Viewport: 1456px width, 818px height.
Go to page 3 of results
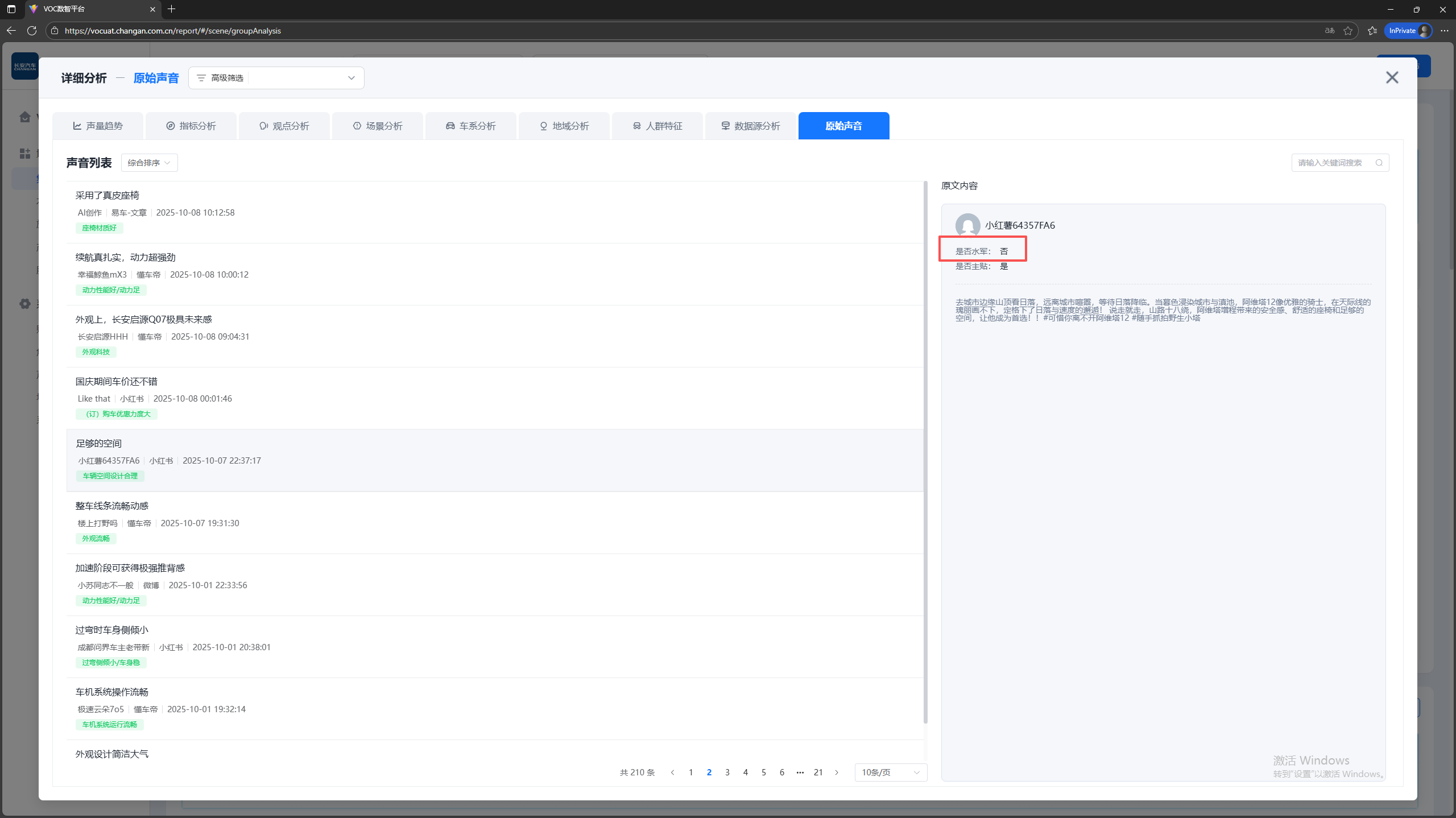(727, 772)
